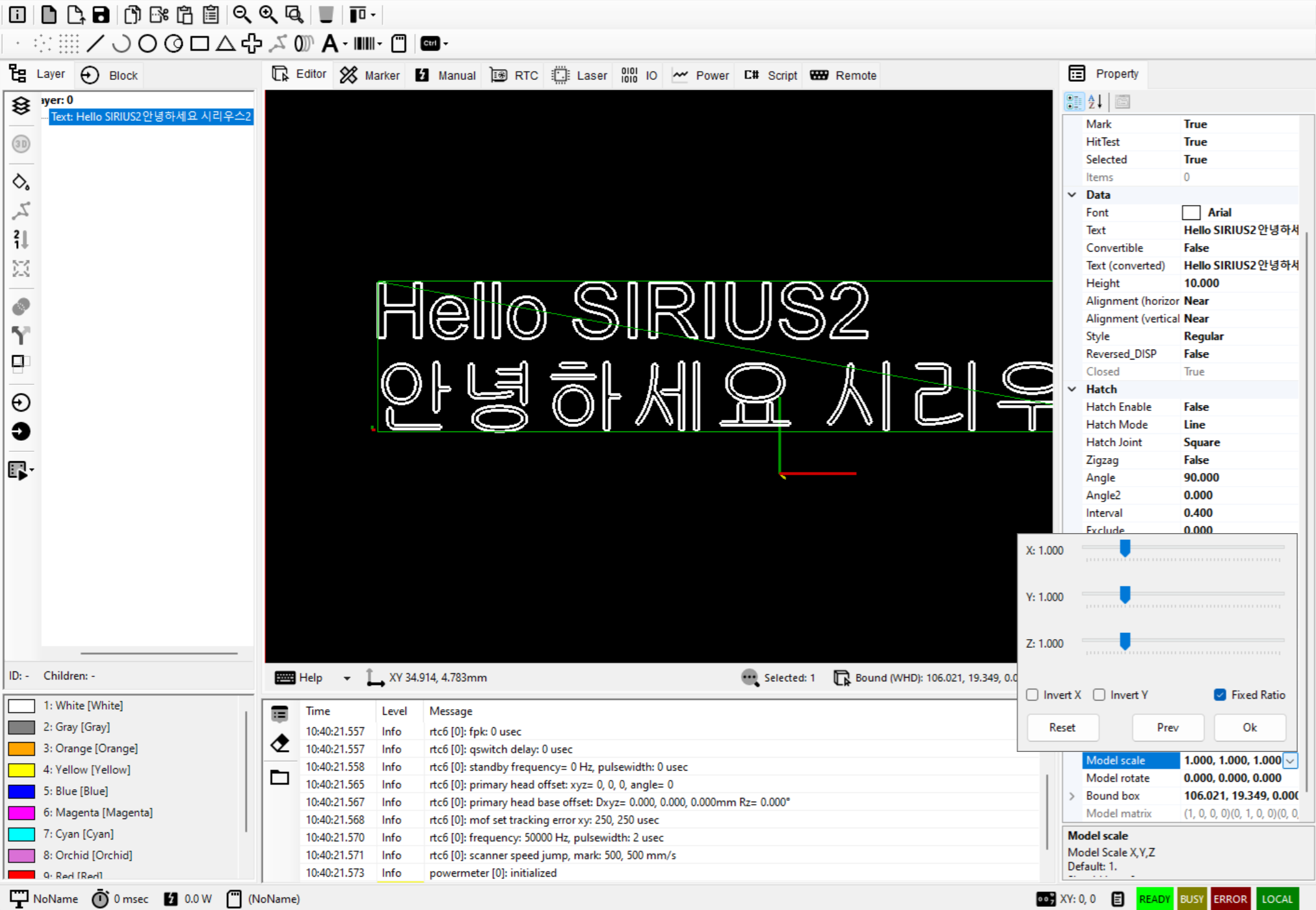The height and width of the screenshot is (910, 1316).
Task: Open the Help dropdown arrow
Action: (347, 678)
